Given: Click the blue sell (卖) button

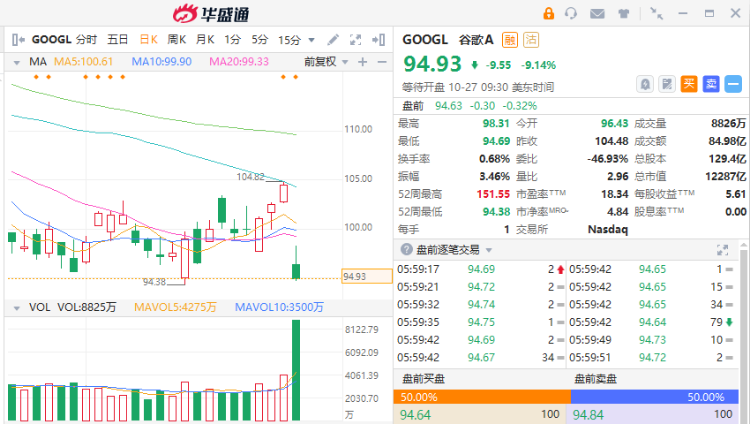Looking at the screenshot, I should point(711,84).
